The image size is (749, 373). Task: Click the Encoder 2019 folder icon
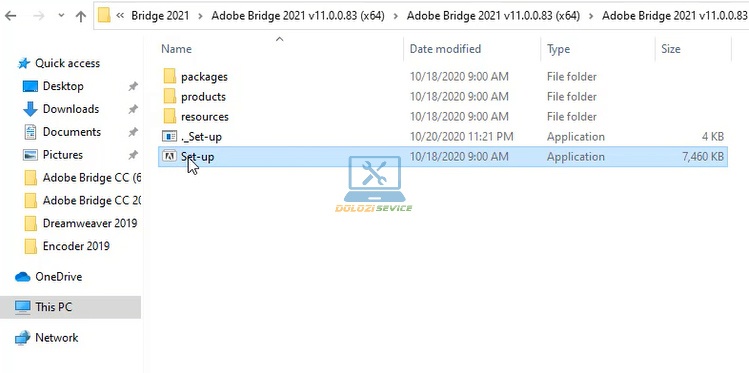(x=30, y=246)
